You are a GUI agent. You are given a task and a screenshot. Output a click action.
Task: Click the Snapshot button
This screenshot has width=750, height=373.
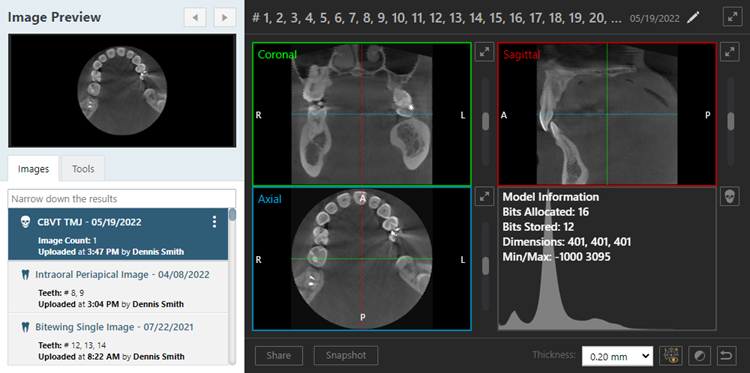click(x=346, y=355)
